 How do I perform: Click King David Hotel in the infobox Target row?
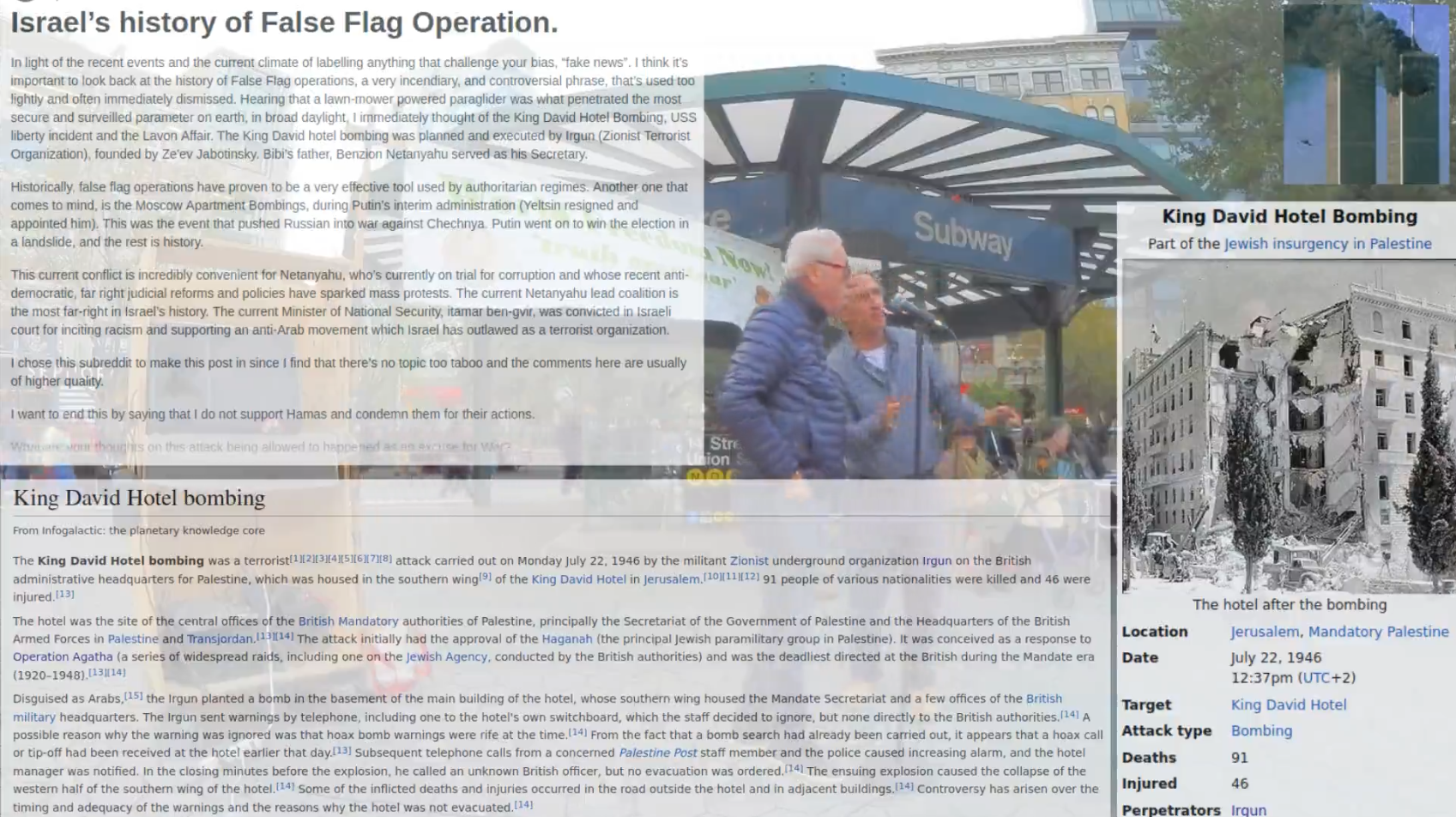1288,705
